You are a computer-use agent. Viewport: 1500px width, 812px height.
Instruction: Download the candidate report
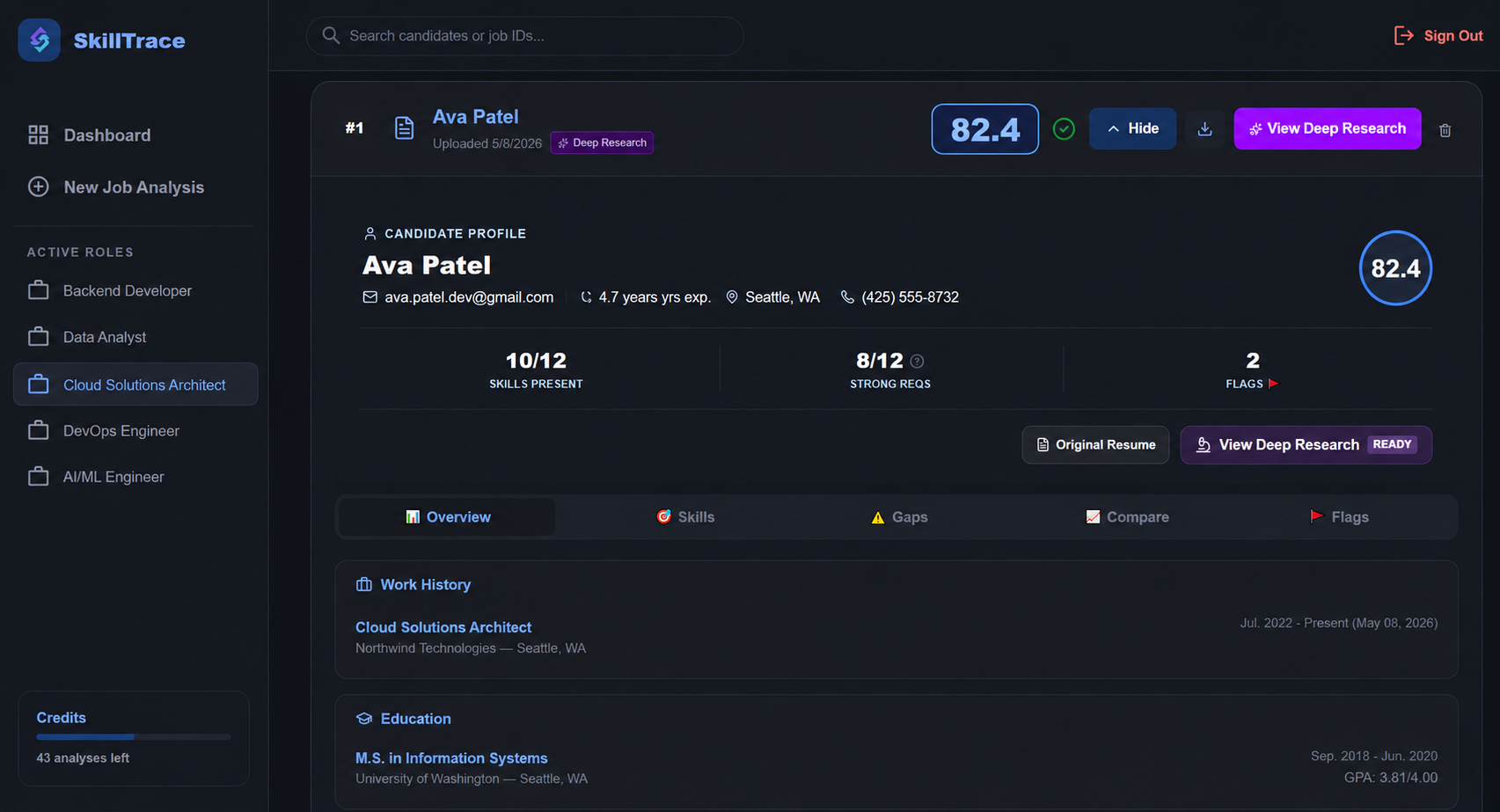pos(1205,129)
